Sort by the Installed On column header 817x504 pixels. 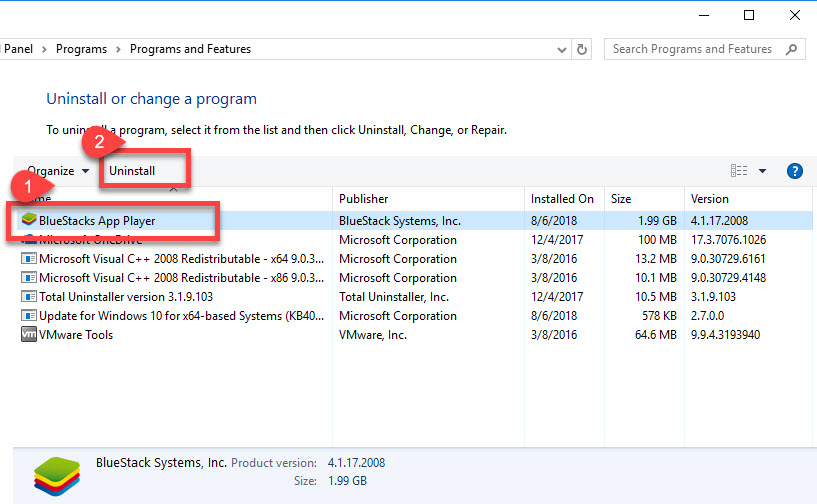564,199
